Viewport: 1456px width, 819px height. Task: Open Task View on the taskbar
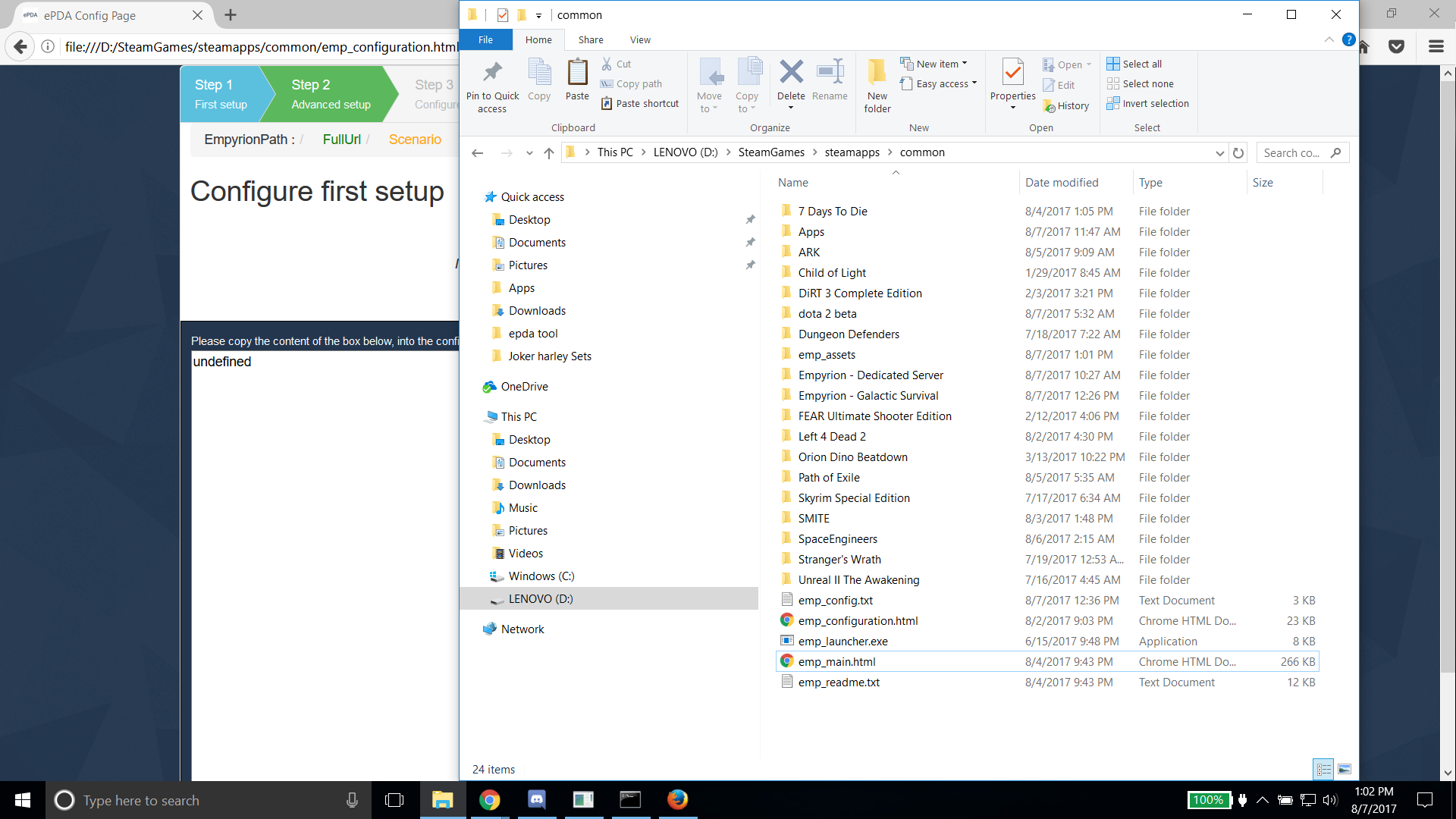394,800
